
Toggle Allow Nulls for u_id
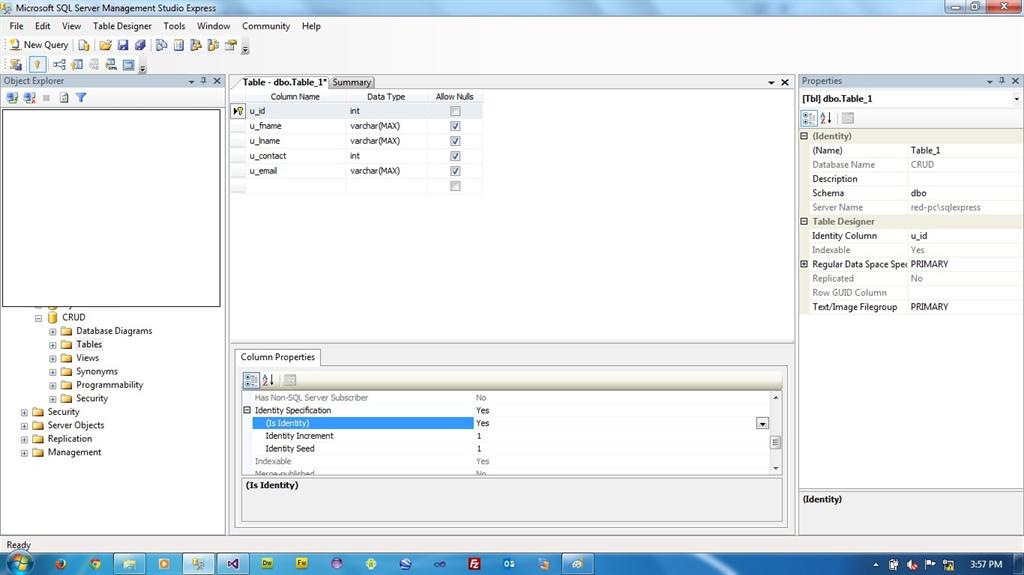click(455, 111)
